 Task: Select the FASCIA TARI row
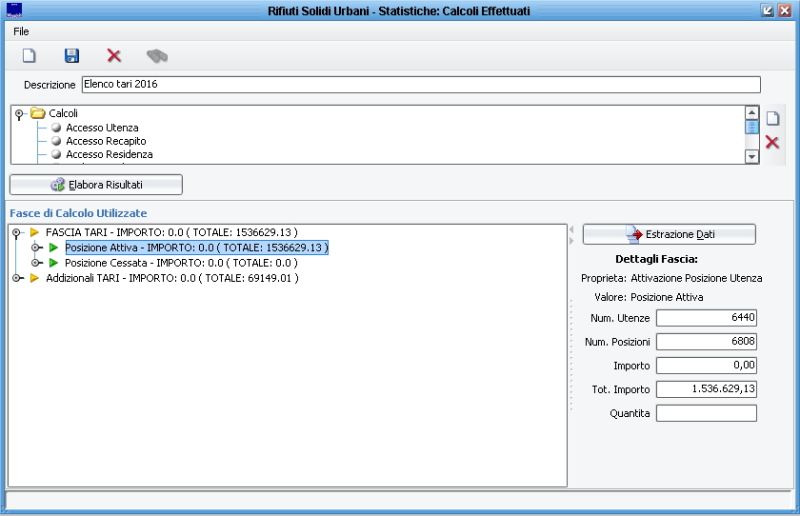171,232
